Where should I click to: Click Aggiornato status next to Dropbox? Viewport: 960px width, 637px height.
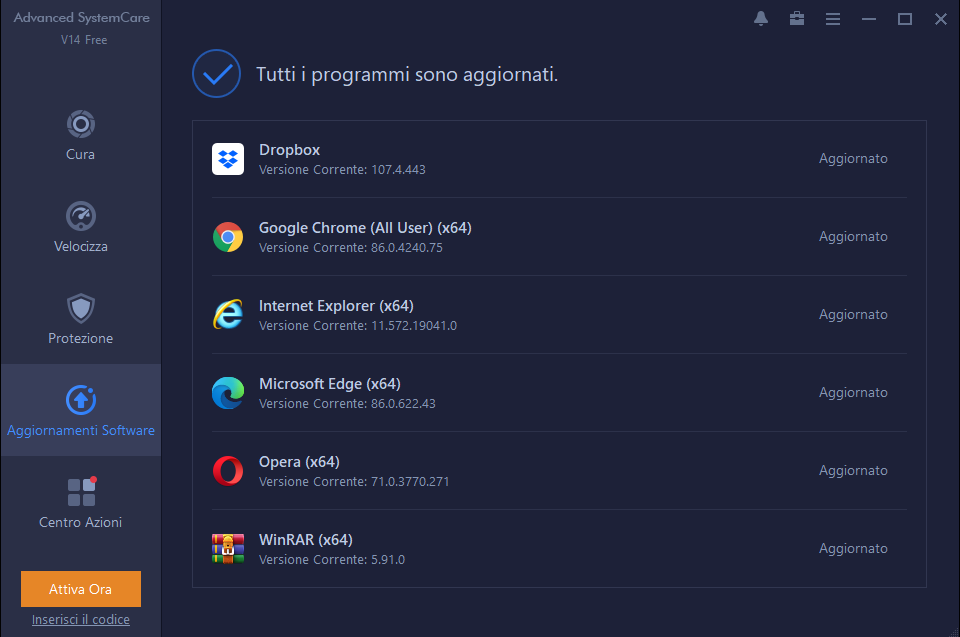[853, 158]
